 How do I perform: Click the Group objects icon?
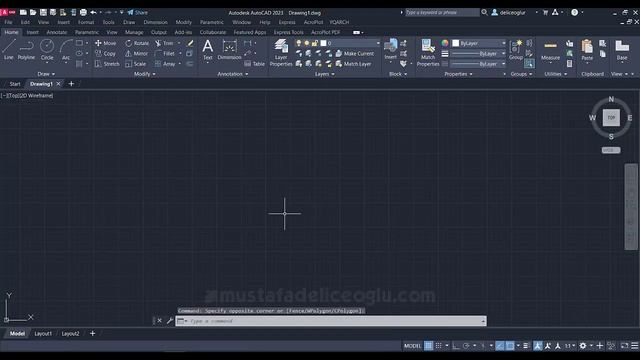pos(516,50)
